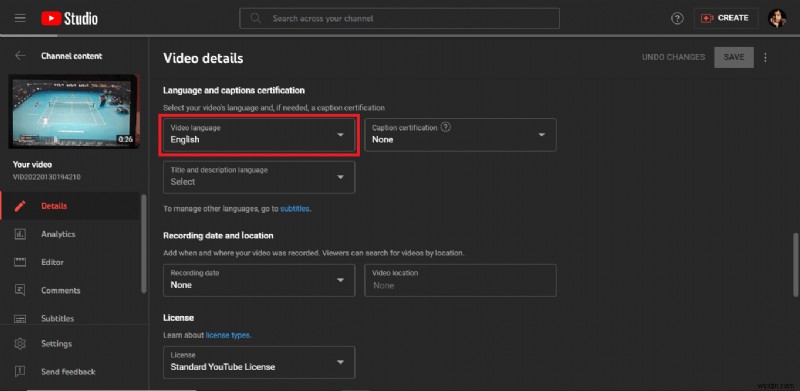Click the Search across your channel field
Screen dimensions: 800x391
[399, 18]
